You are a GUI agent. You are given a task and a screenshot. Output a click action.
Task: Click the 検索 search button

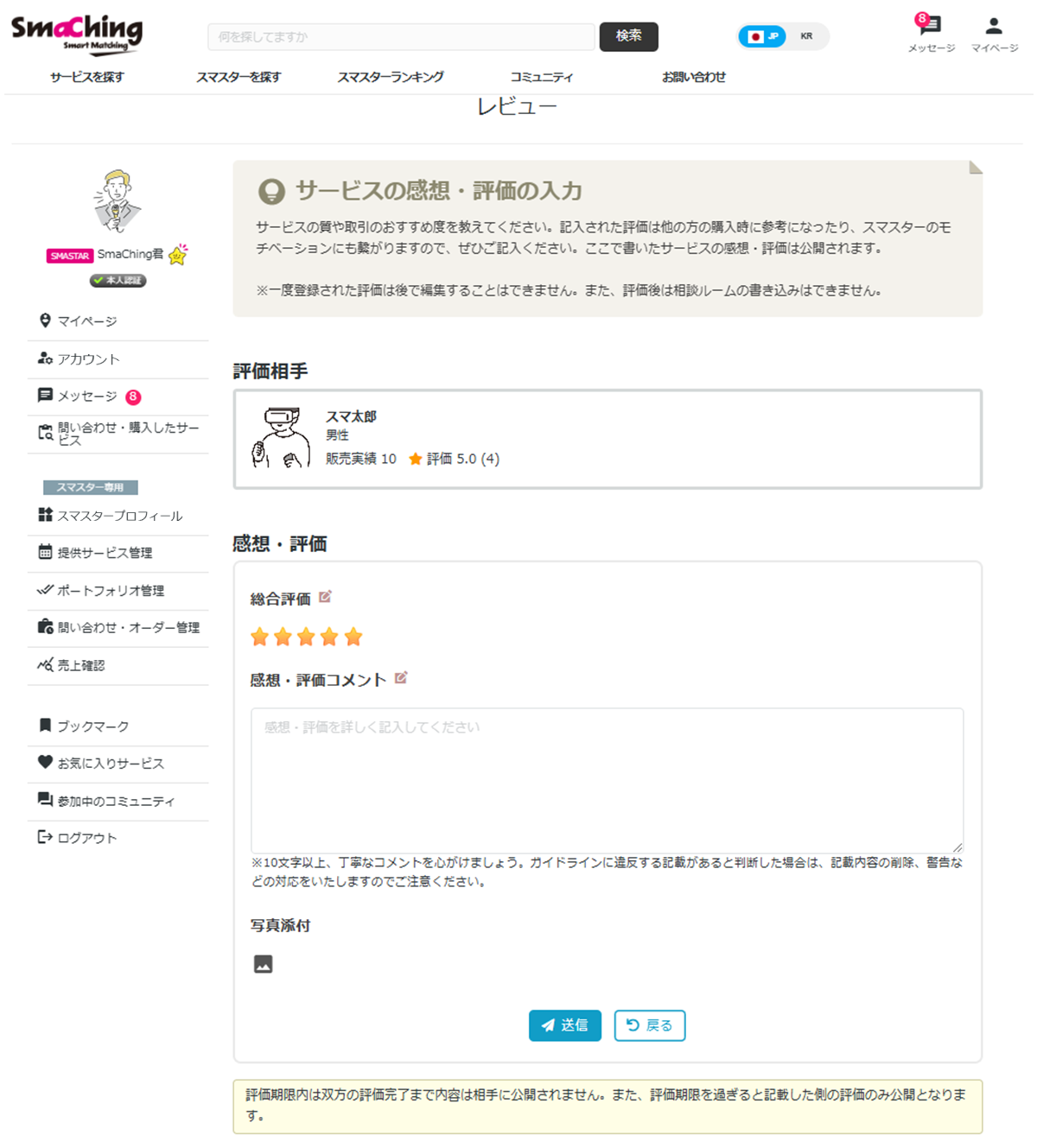[628, 36]
